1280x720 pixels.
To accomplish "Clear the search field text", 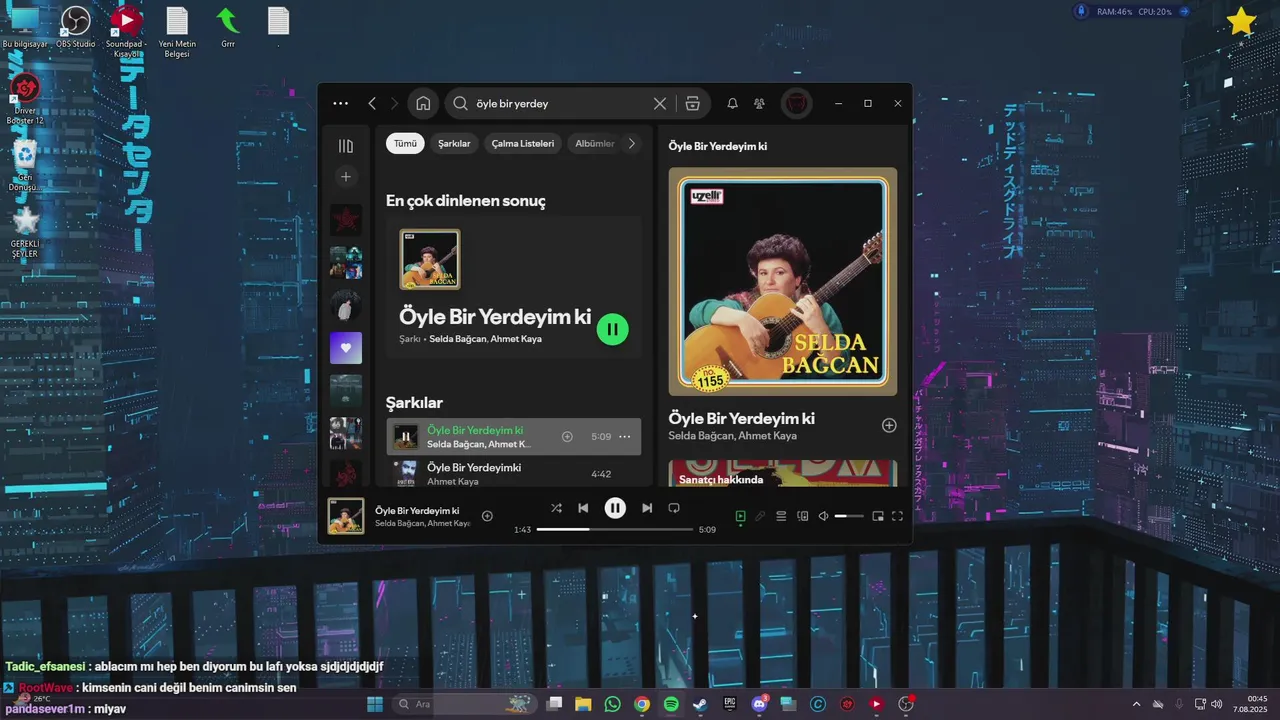I will 660,103.
